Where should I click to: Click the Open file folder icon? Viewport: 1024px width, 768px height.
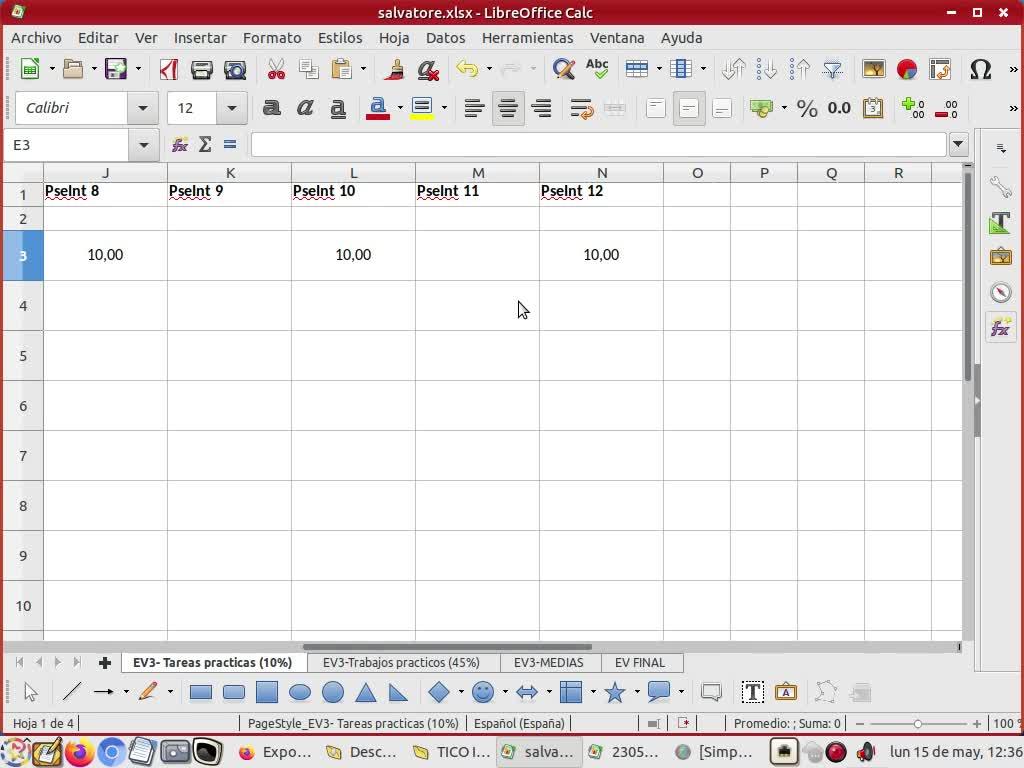tap(72, 69)
